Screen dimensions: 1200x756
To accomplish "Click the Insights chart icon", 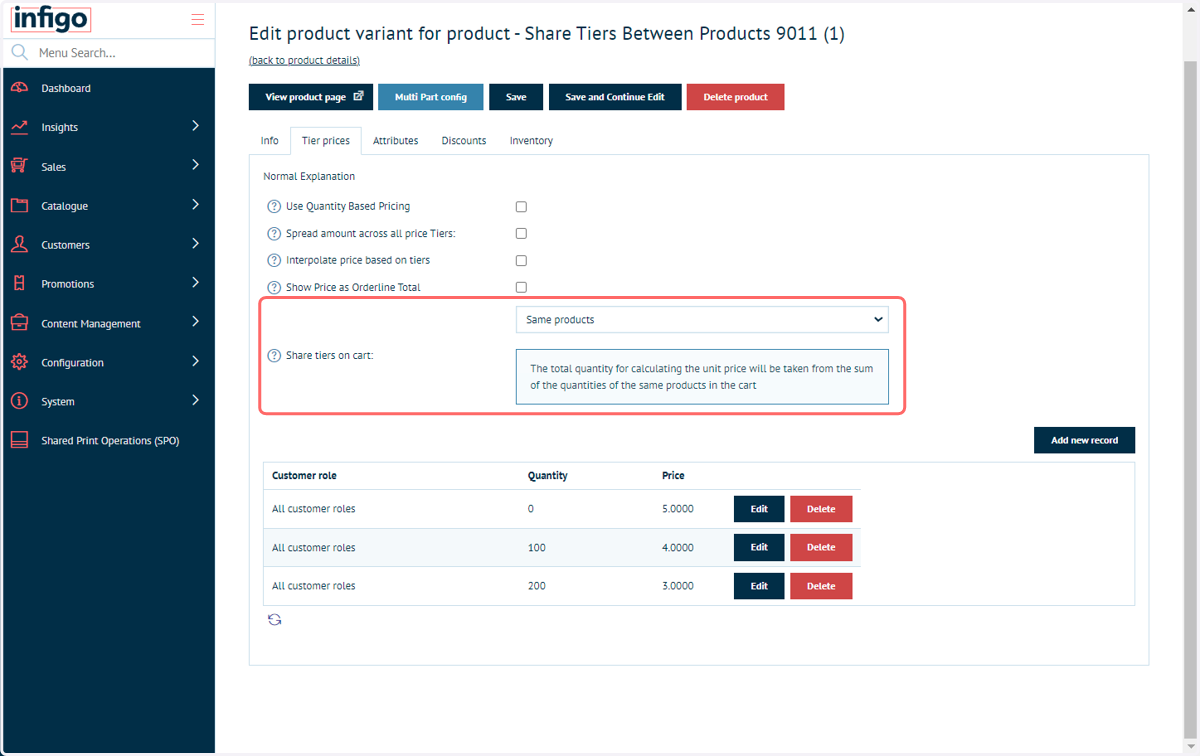I will (20, 127).
